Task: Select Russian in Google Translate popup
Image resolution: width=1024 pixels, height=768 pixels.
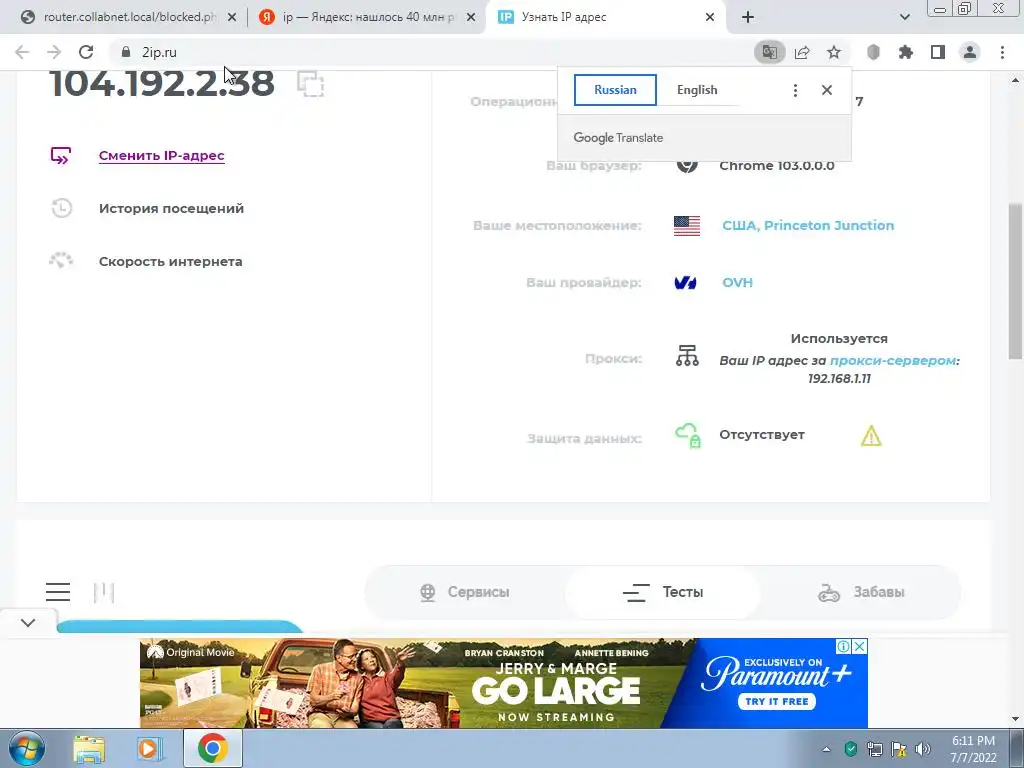Action: (x=615, y=90)
